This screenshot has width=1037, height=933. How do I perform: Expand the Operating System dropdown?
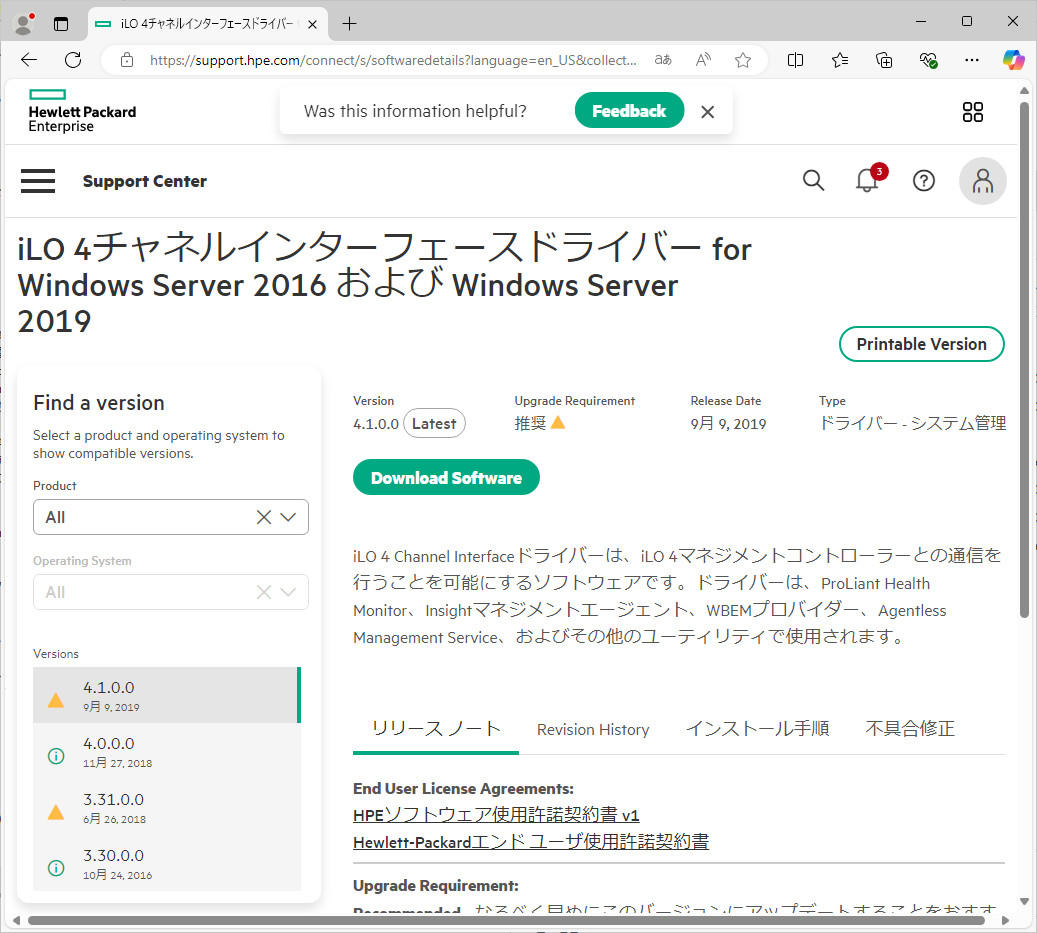coord(288,592)
